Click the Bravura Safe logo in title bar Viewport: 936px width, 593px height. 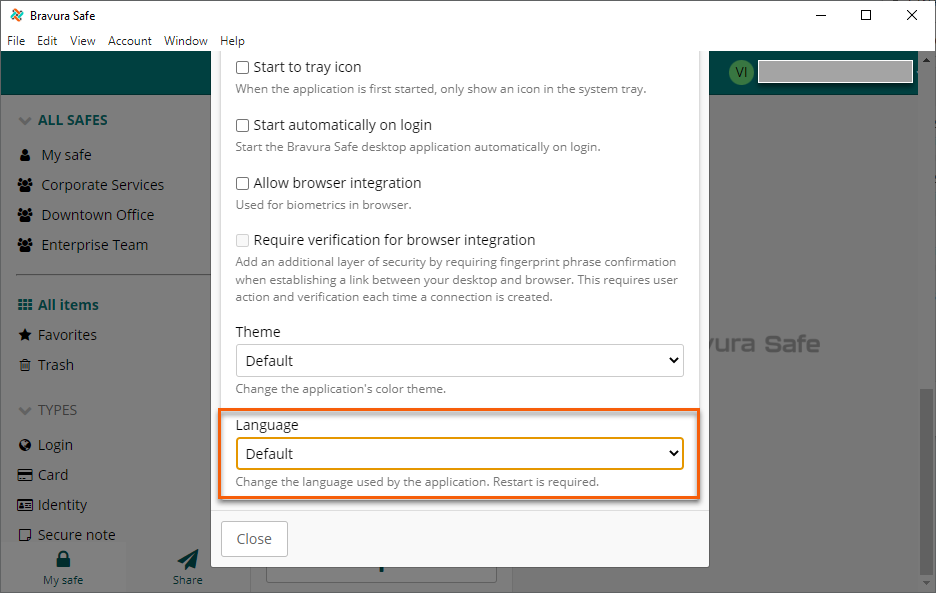pos(17,16)
